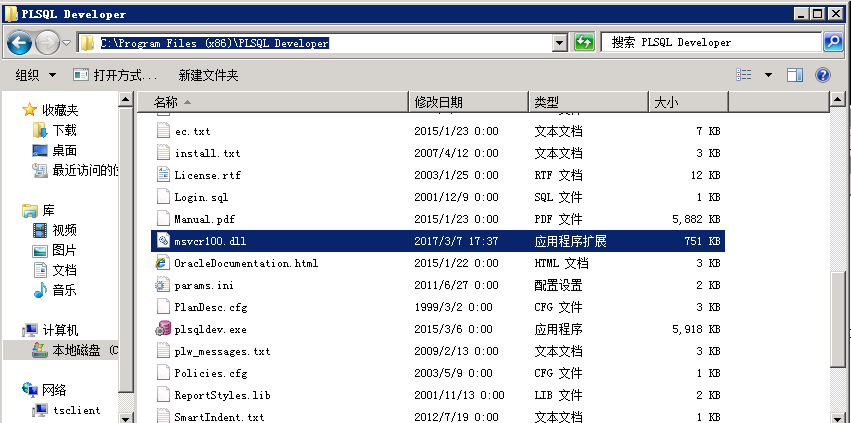Click the navigation pane scroll up arrow
Image resolution: width=851 pixels, height=423 pixels.
126,99
